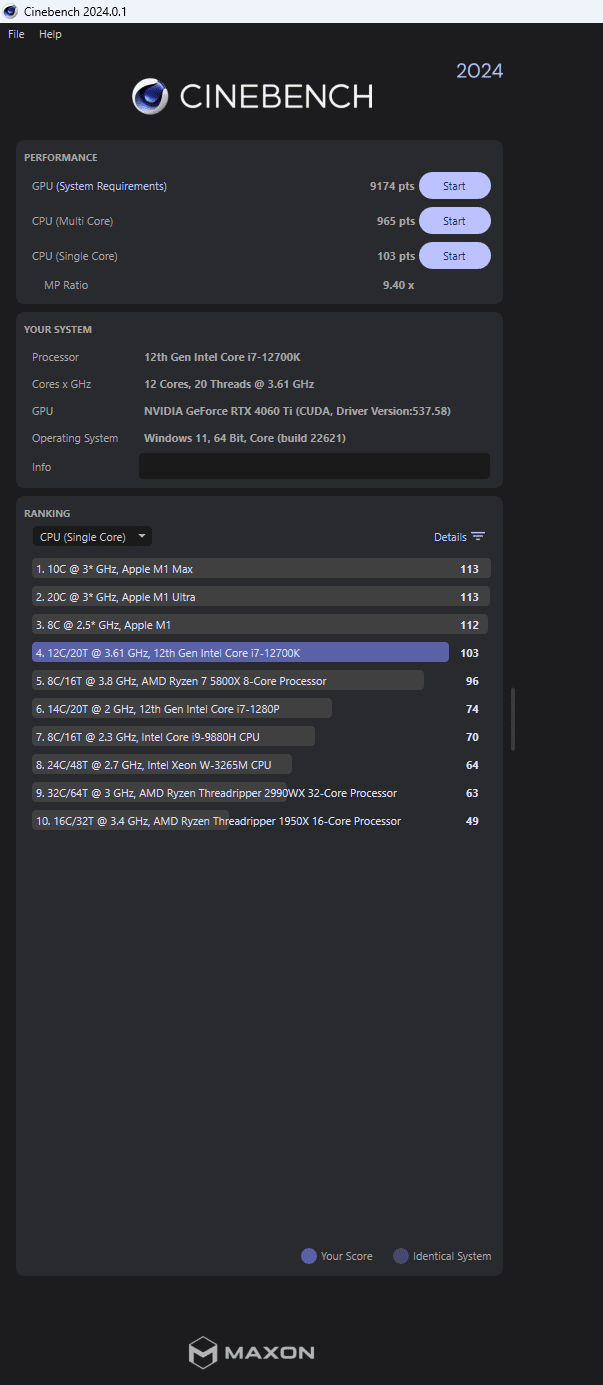Click the window's vertical scrollbar thumb
The image size is (603, 1385).
point(513,719)
